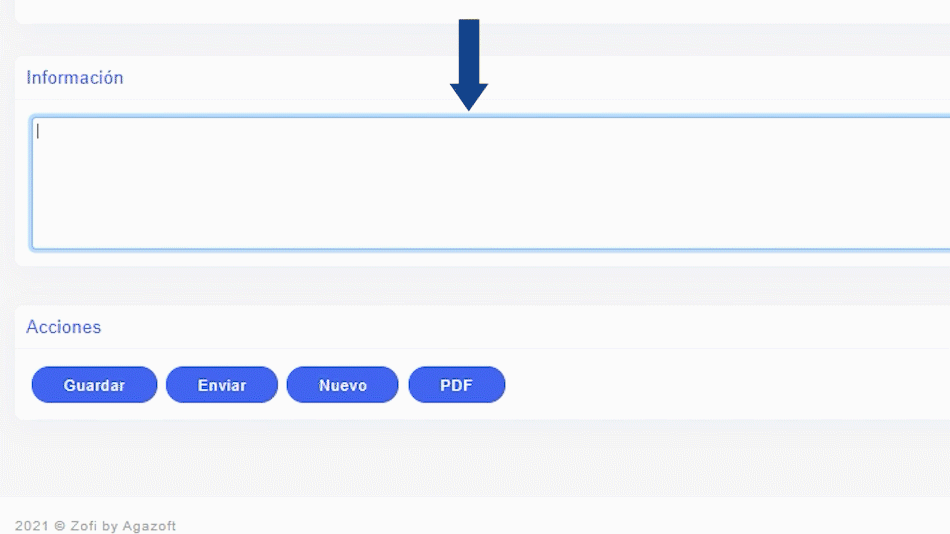The image size is (950, 534).
Task: Click the Agazoft name in the footer
Action: pos(148,526)
